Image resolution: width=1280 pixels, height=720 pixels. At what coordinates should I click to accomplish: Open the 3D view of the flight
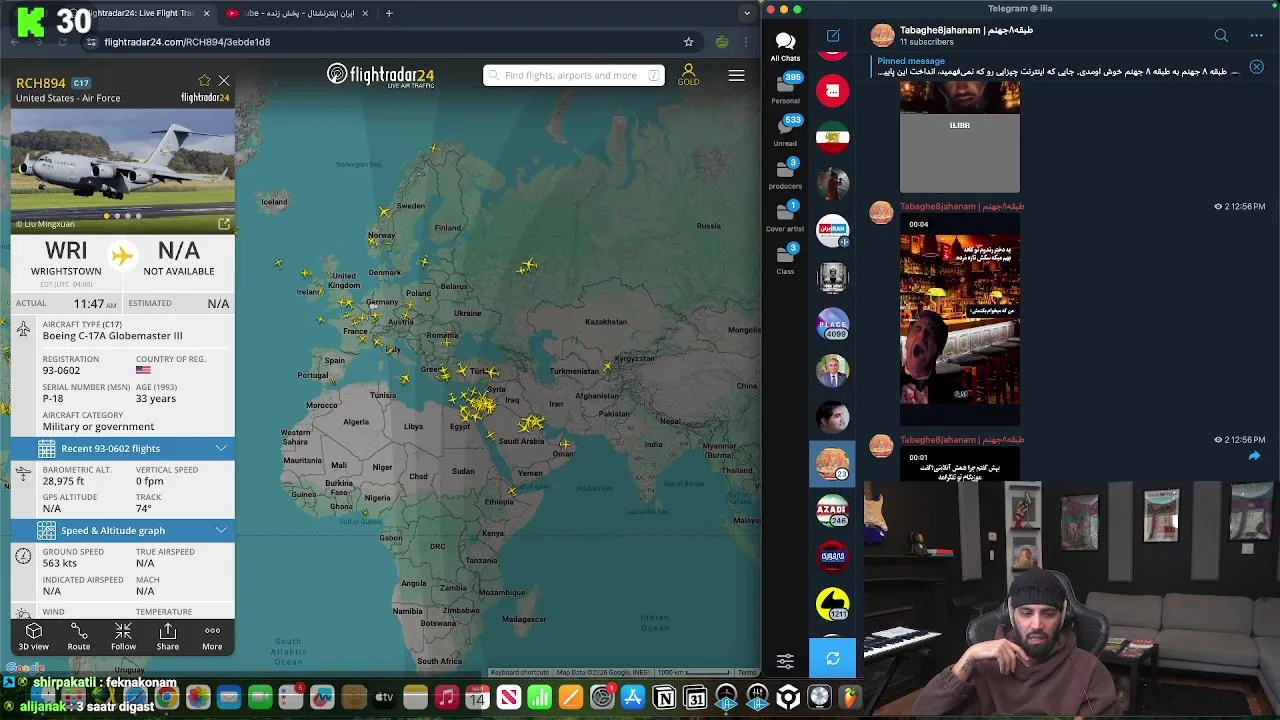[x=33, y=636]
